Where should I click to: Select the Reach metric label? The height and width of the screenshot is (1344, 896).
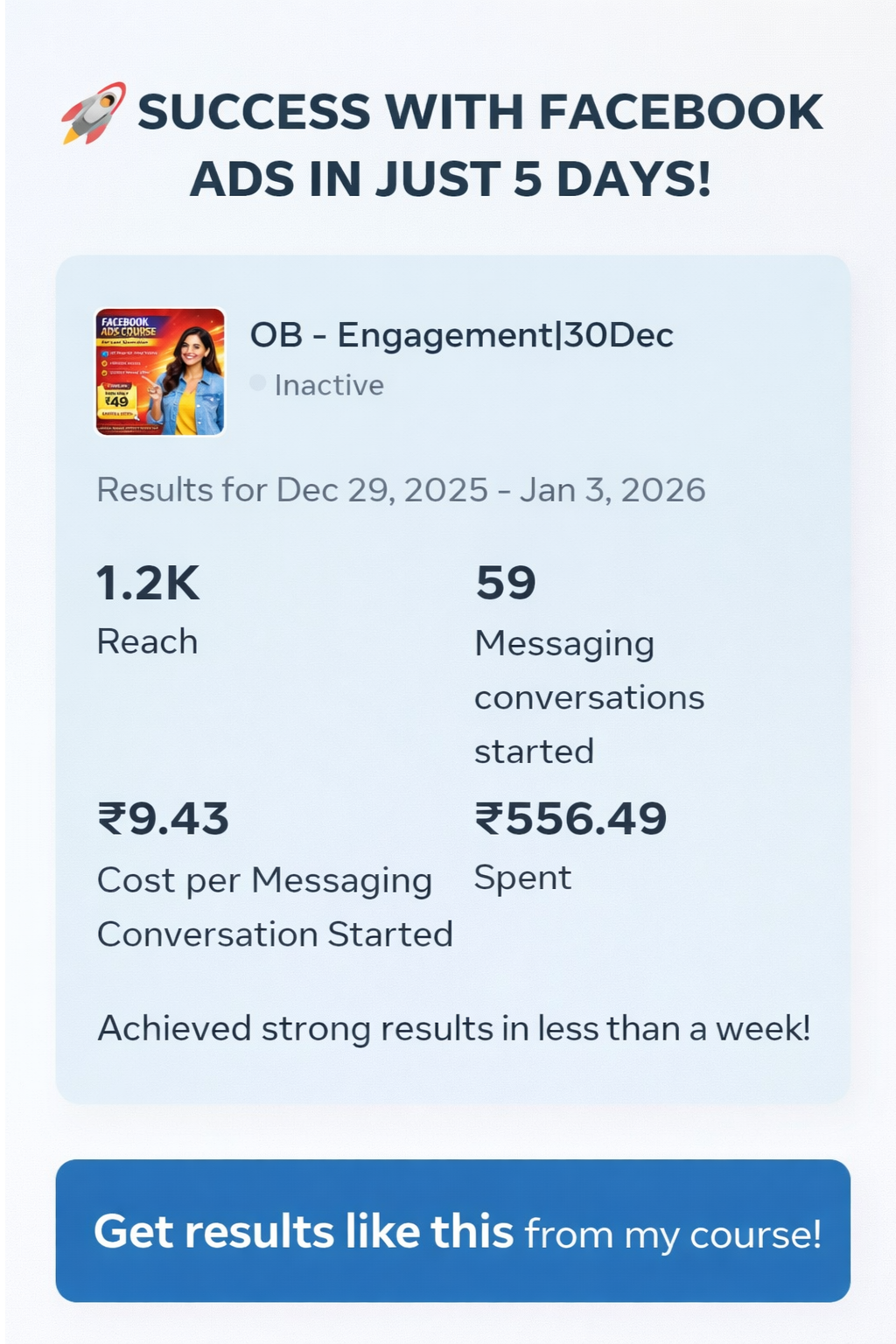coord(147,641)
